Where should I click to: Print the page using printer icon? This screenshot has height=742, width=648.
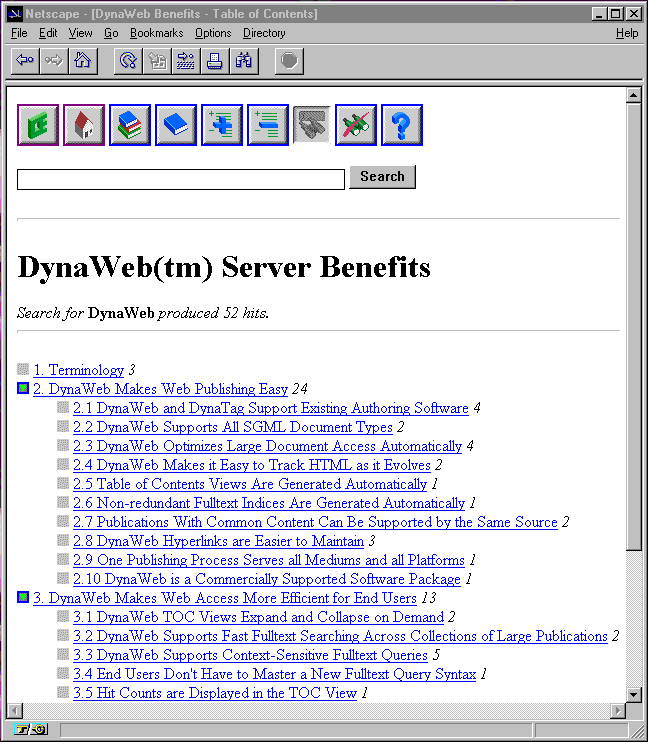pyautogui.click(x=215, y=61)
